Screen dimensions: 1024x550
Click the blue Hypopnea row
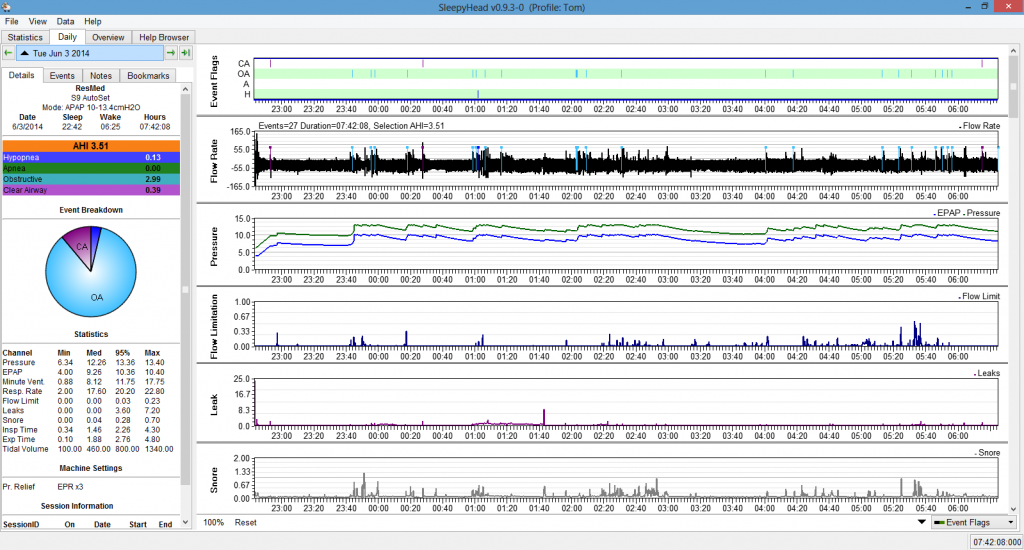[90, 158]
